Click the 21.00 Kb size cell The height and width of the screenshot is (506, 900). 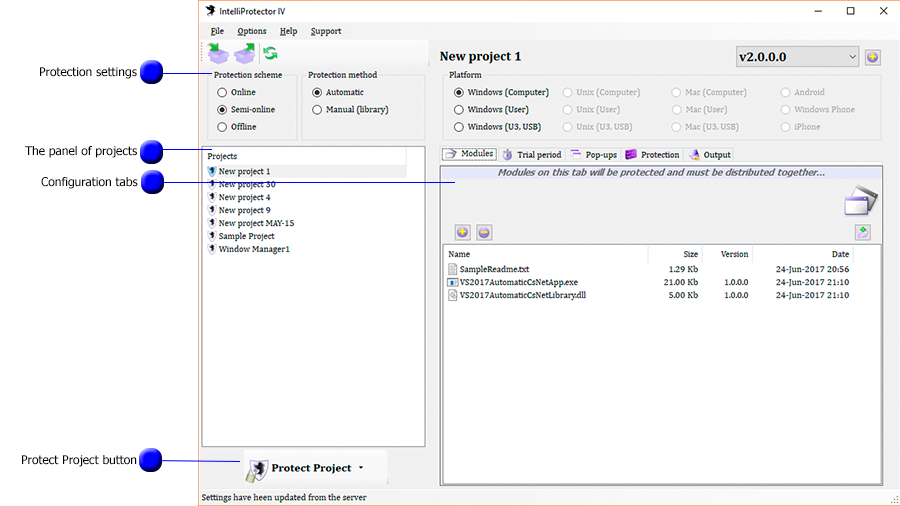click(681, 282)
